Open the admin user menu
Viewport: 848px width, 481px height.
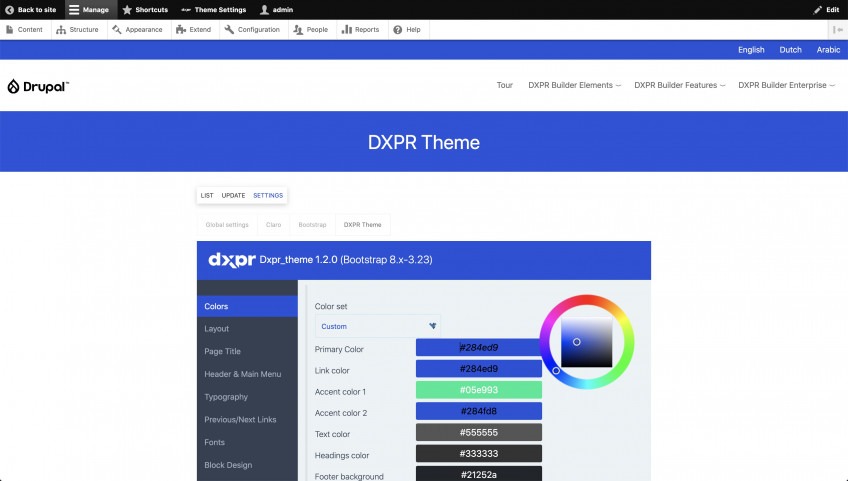coord(276,10)
